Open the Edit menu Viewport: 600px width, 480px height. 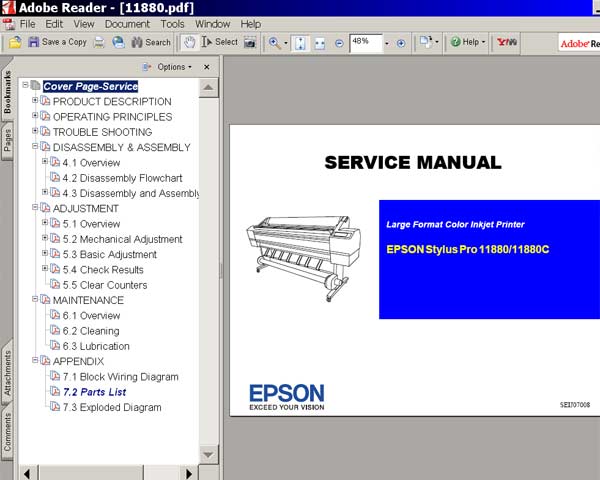click(x=54, y=24)
